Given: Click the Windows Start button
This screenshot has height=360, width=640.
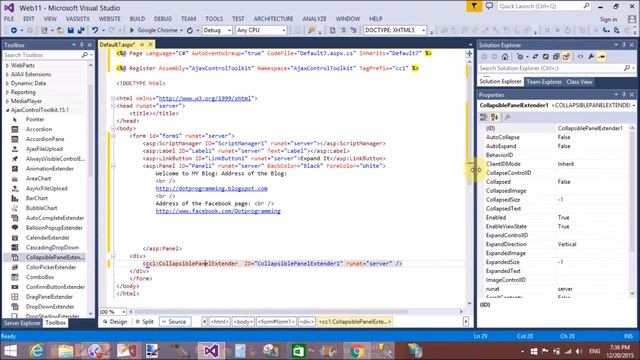Looking at the screenshot, I should (x=10, y=351).
